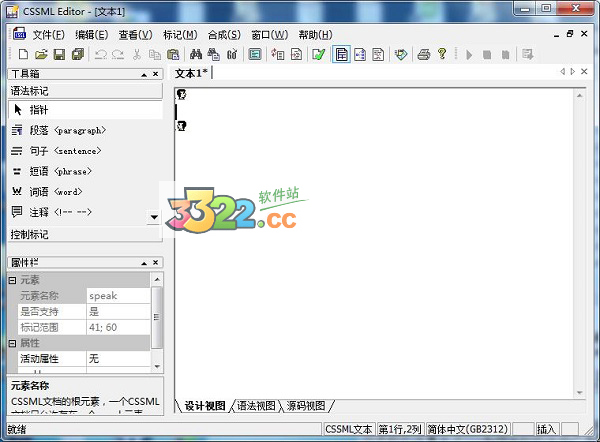Cut selection using scissors icon
This screenshot has width=600, height=442.
coord(137,54)
